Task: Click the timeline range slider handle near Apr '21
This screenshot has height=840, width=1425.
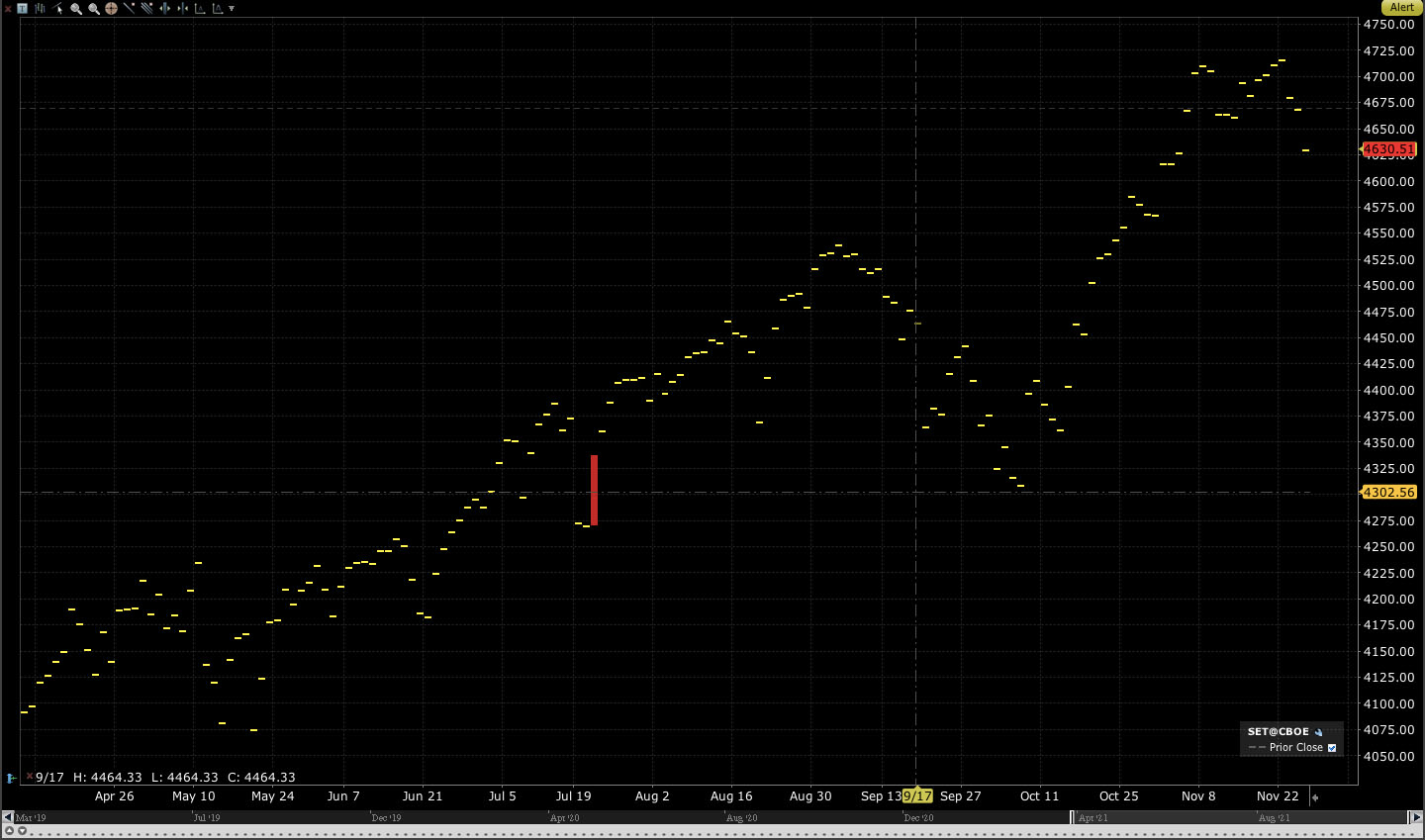Action: coord(1073,817)
